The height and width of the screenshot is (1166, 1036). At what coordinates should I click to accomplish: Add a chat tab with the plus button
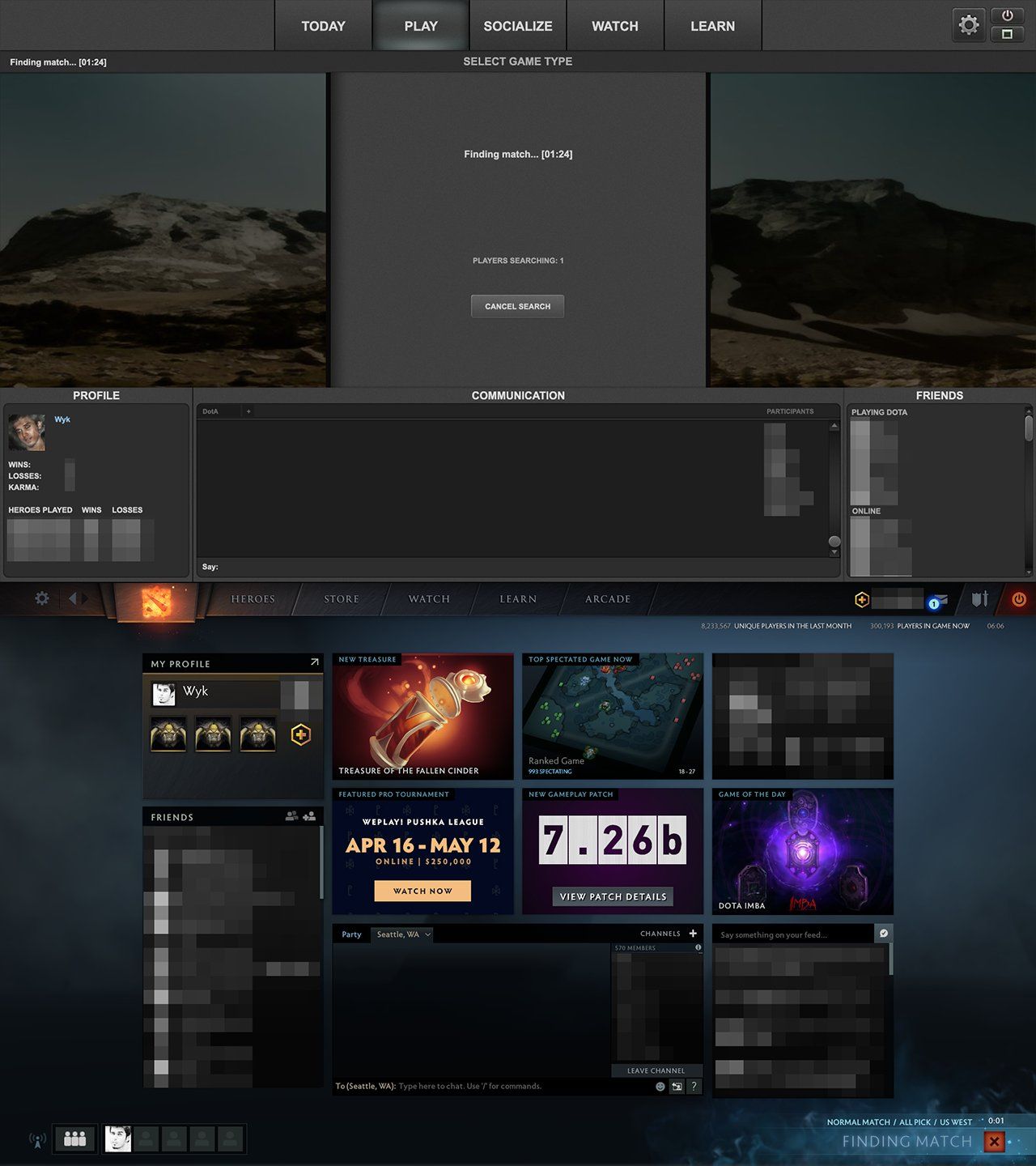pyautogui.click(x=248, y=411)
